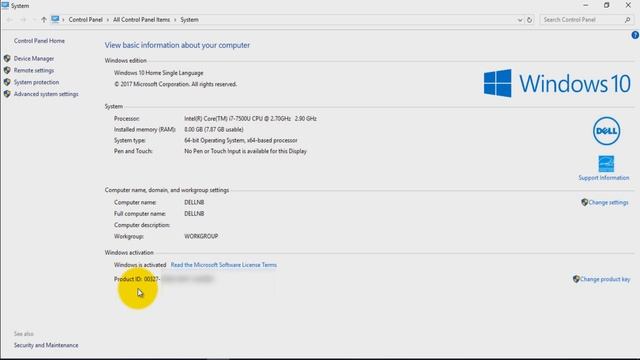The image size is (640, 360).
Task: Click the computer icon in address bar
Action: [55, 19]
